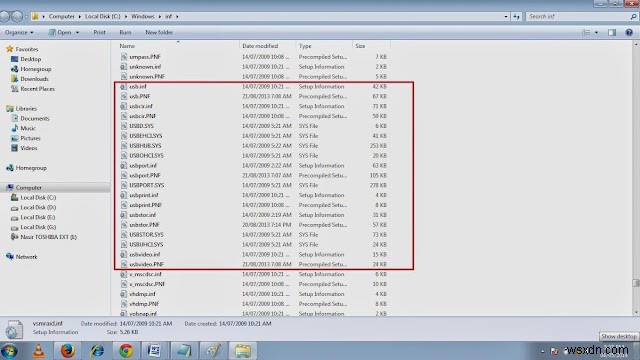Select the vhdmp.inf file row
The width and height of the screenshot is (640, 360).
pyautogui.click(x=253, y=294)
